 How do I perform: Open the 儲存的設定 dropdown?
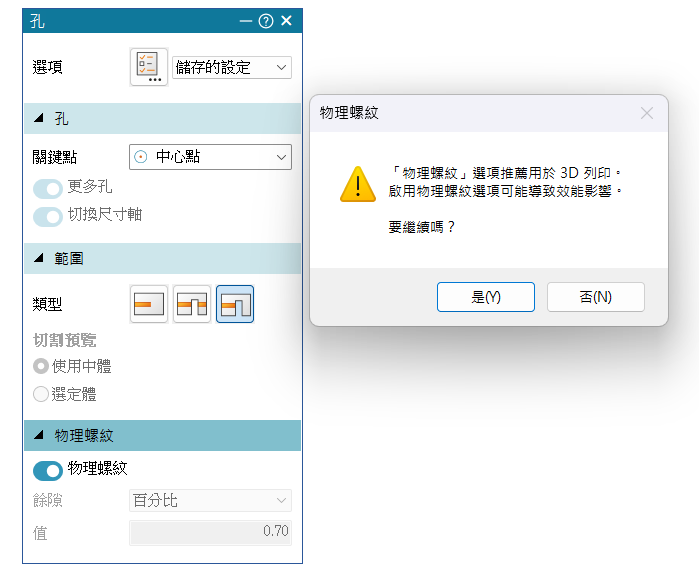(x=232, y=67)
